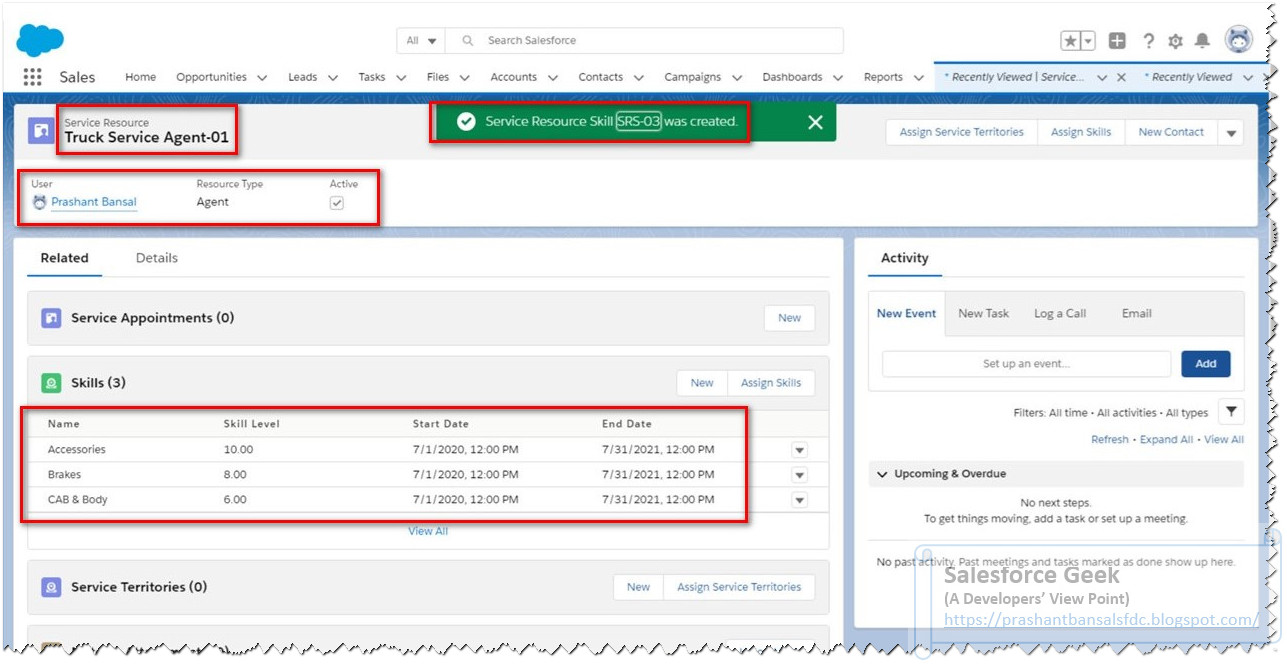Click the Add event button
Screen dimensions: 1287x664
click(x=1206, y=364)
